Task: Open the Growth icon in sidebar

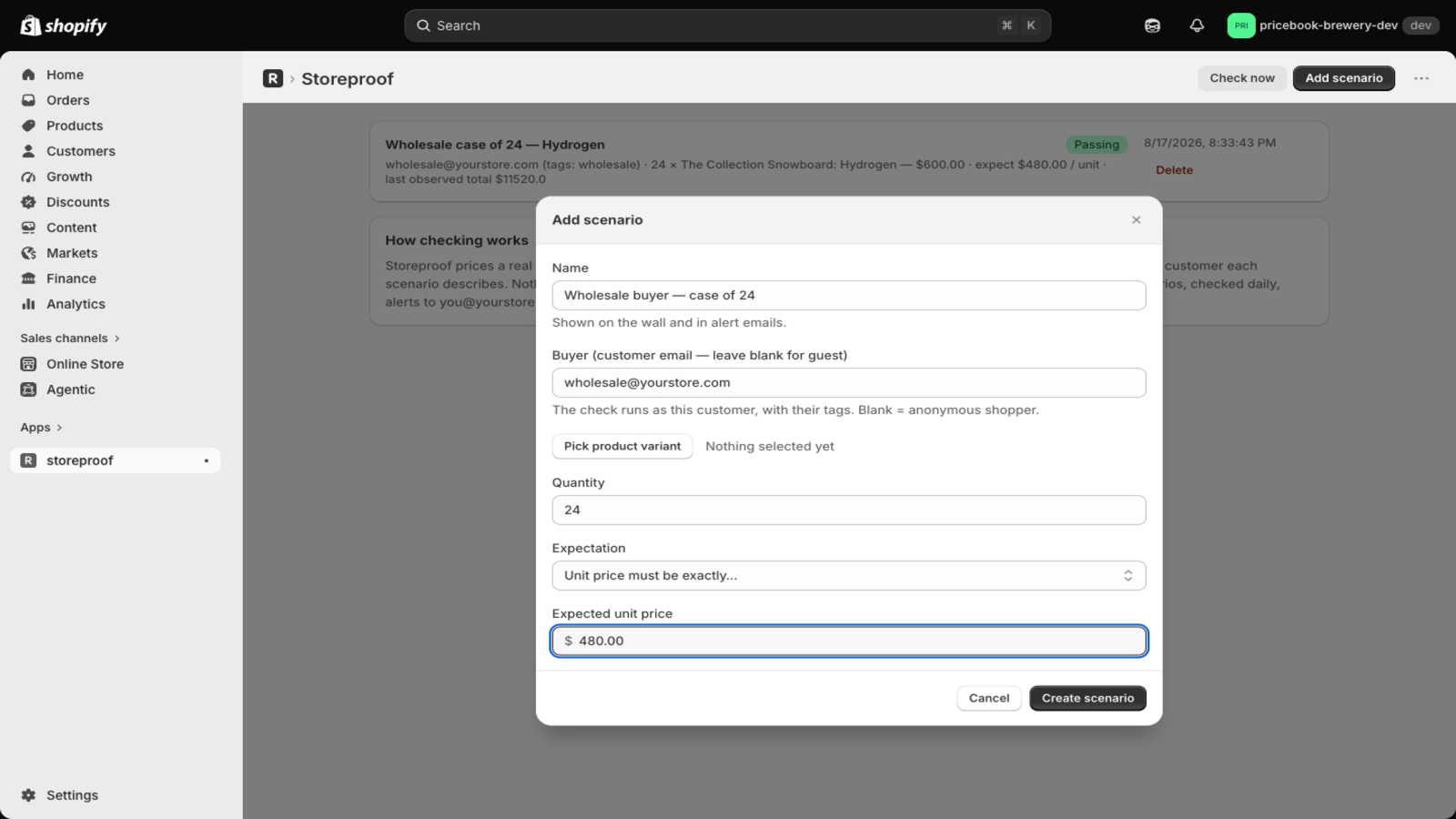Action: click(x=28, y=177)
